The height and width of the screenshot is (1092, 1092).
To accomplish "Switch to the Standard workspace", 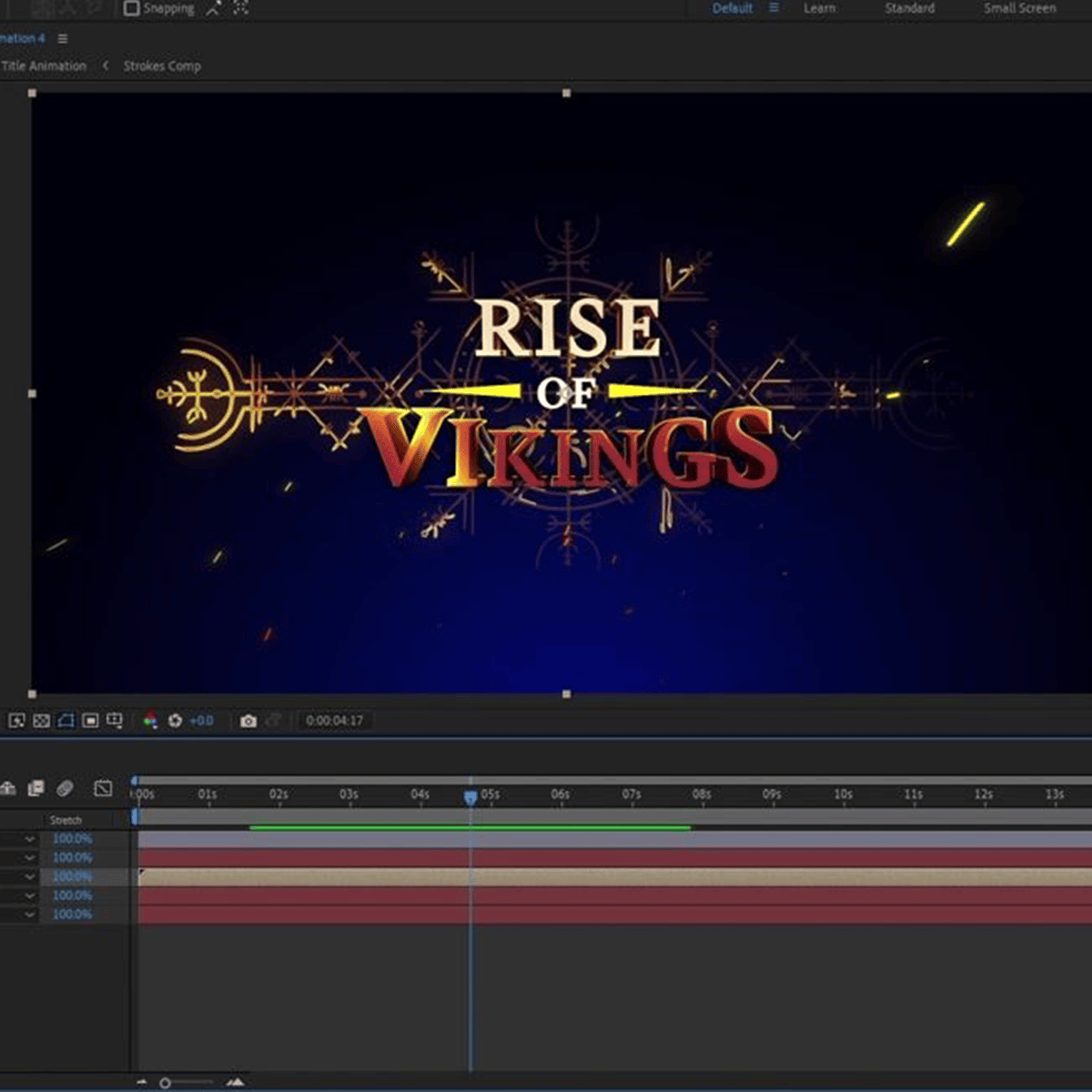I will (910, 8).
